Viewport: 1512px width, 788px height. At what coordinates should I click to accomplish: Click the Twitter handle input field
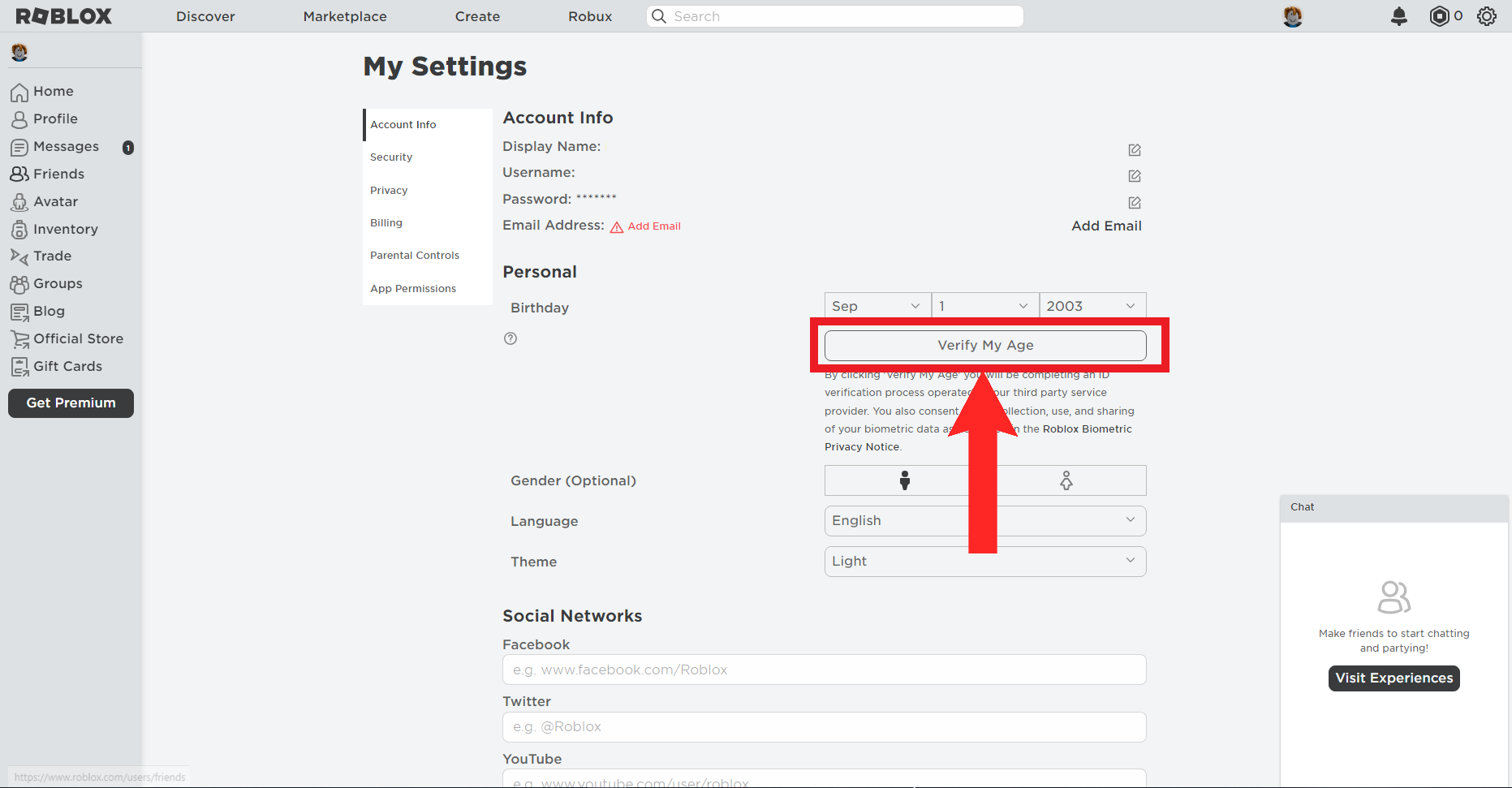[825, 727]
